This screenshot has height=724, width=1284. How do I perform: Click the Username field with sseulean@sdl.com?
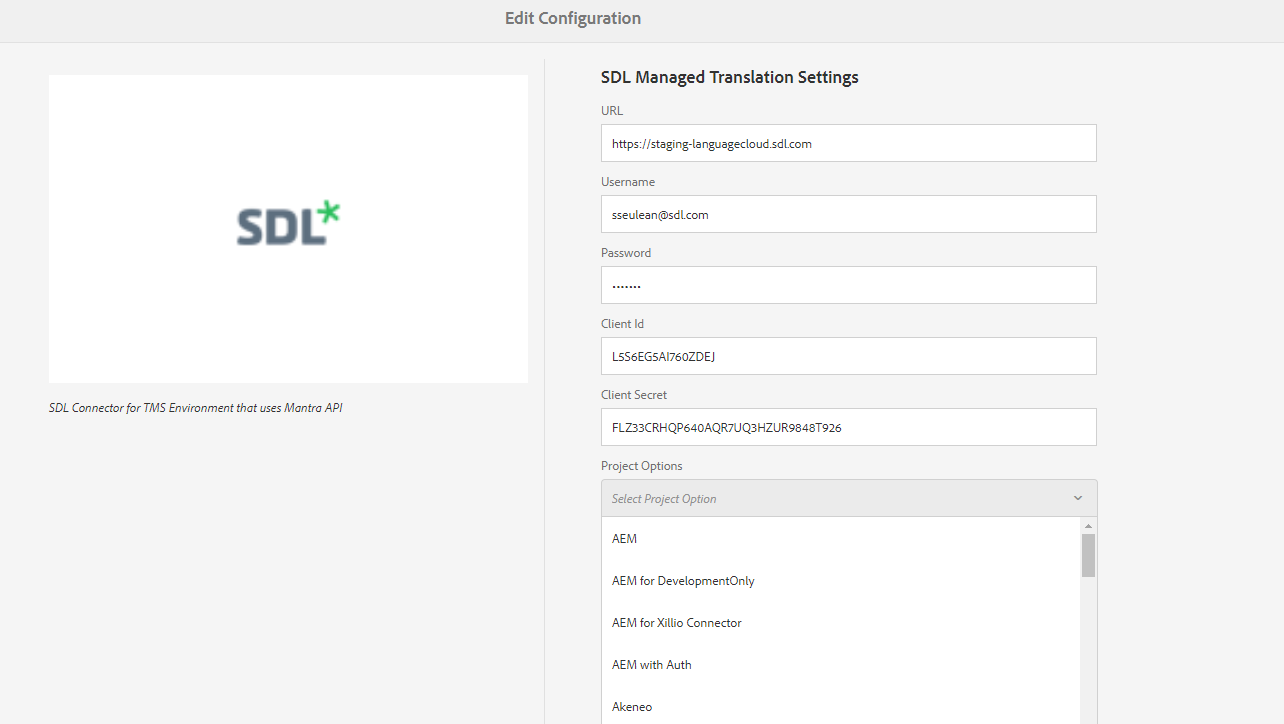(x=848, y=214)
